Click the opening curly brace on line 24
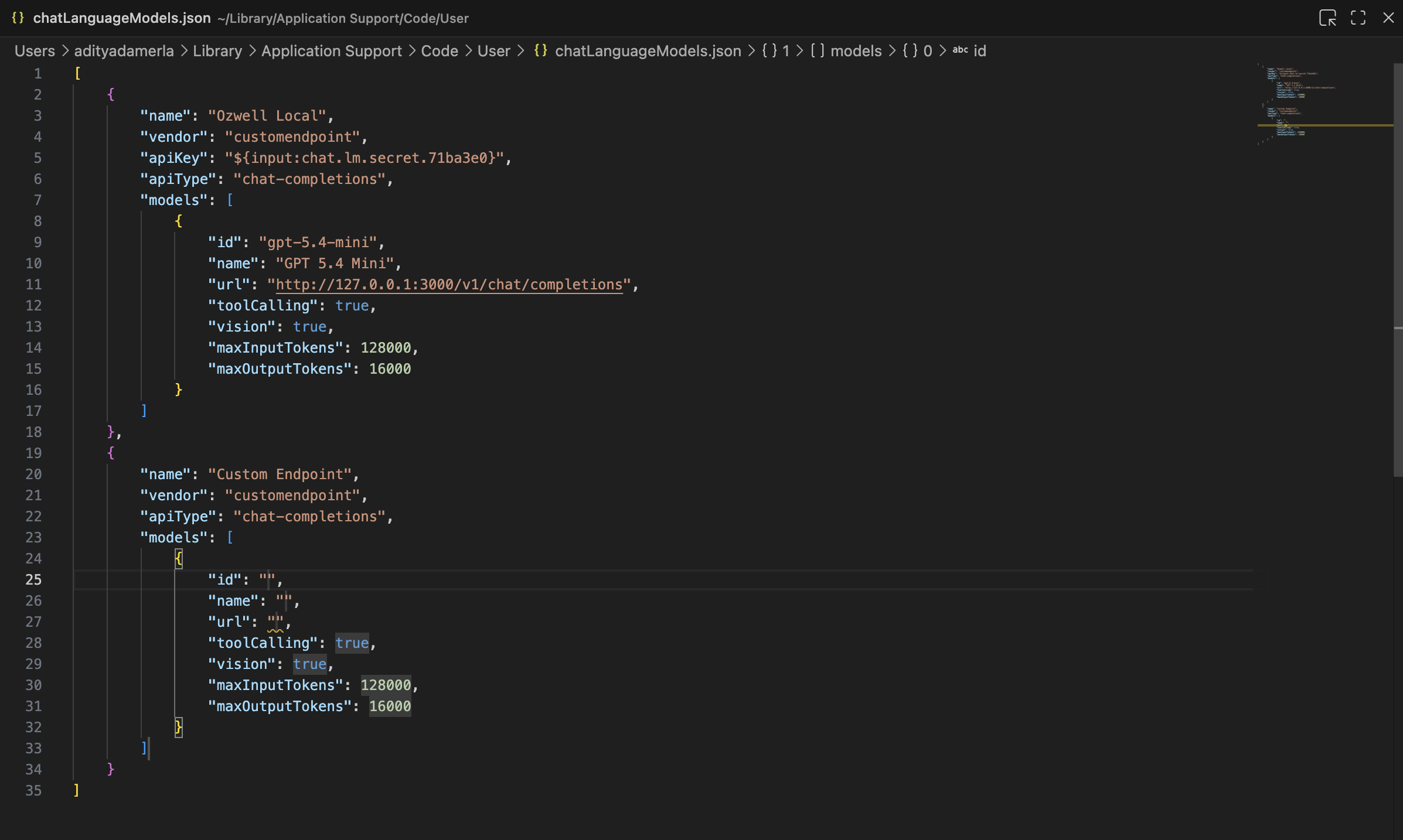 (179, 559)
